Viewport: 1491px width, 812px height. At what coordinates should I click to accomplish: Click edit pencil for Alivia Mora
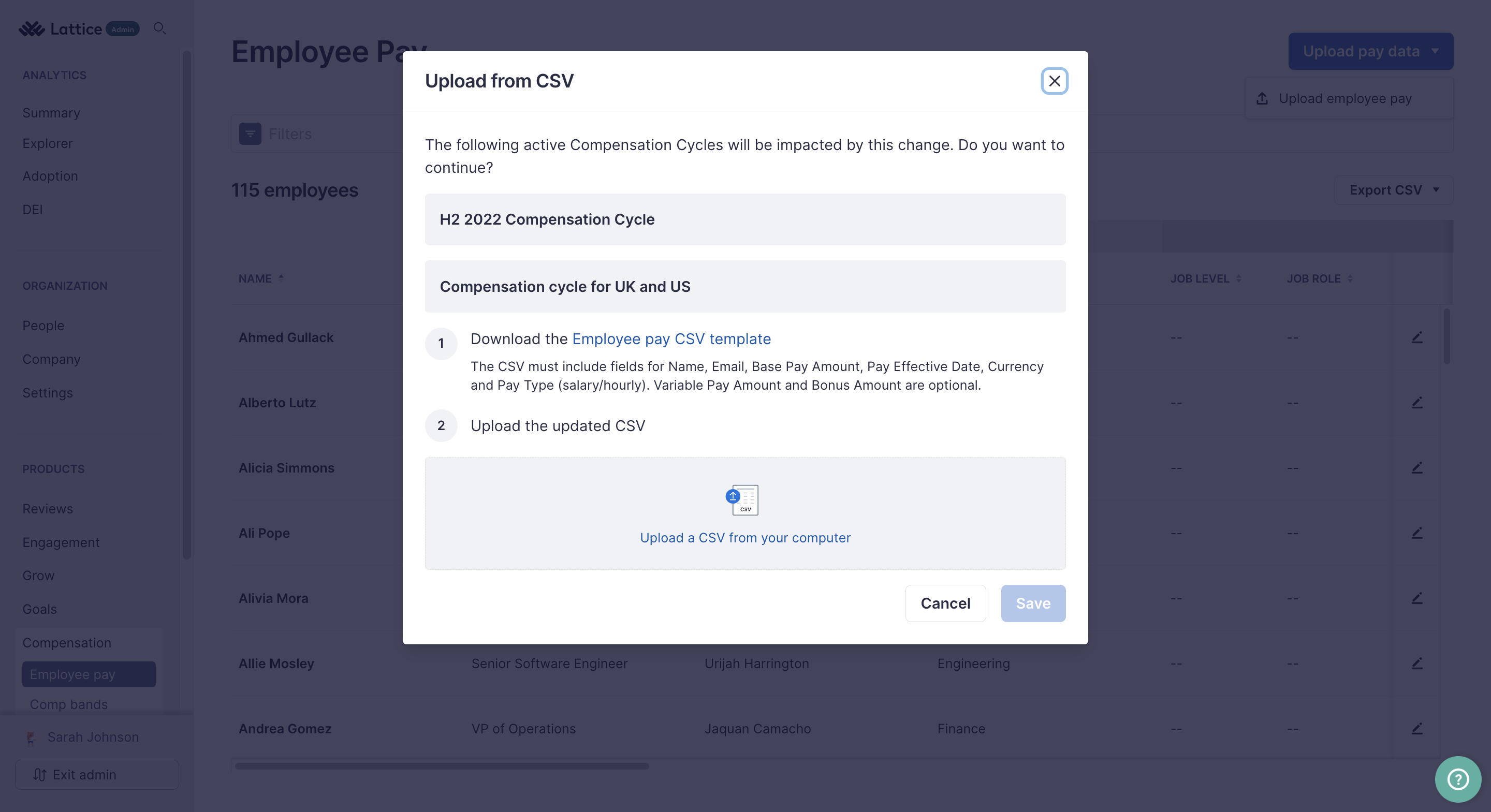tap(1416, 598)
